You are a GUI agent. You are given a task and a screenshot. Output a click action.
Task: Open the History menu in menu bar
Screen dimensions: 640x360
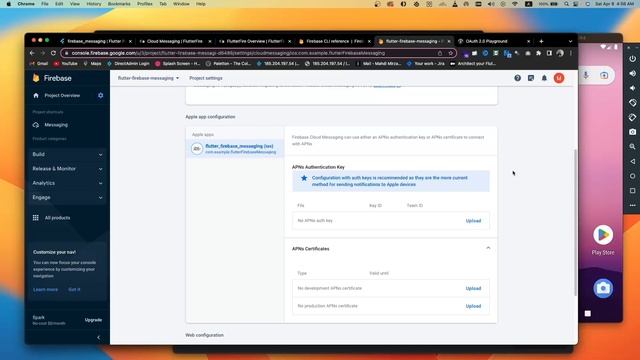93,4
